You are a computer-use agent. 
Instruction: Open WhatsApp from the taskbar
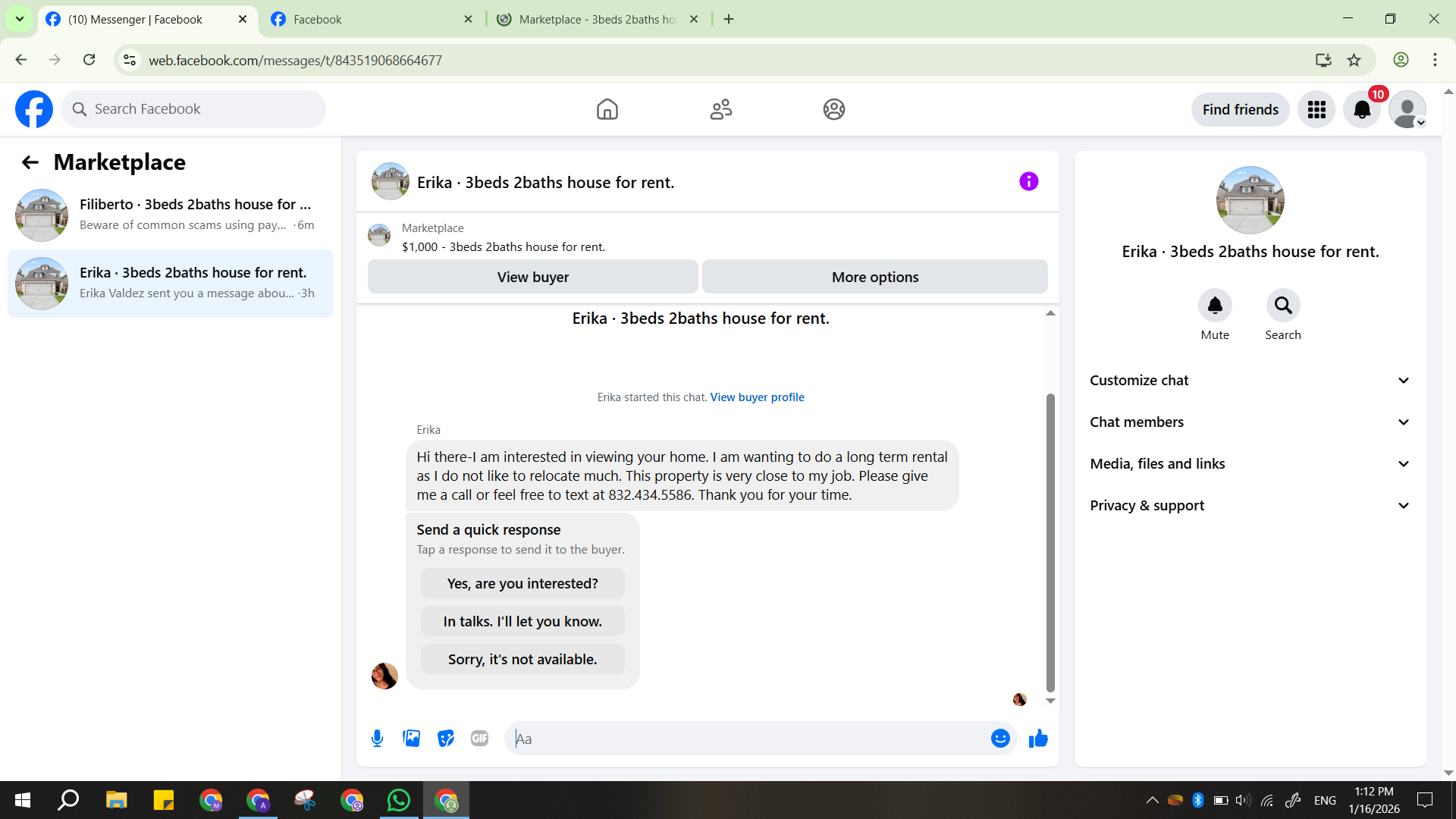pyautogui.click(x=398, y=800)
